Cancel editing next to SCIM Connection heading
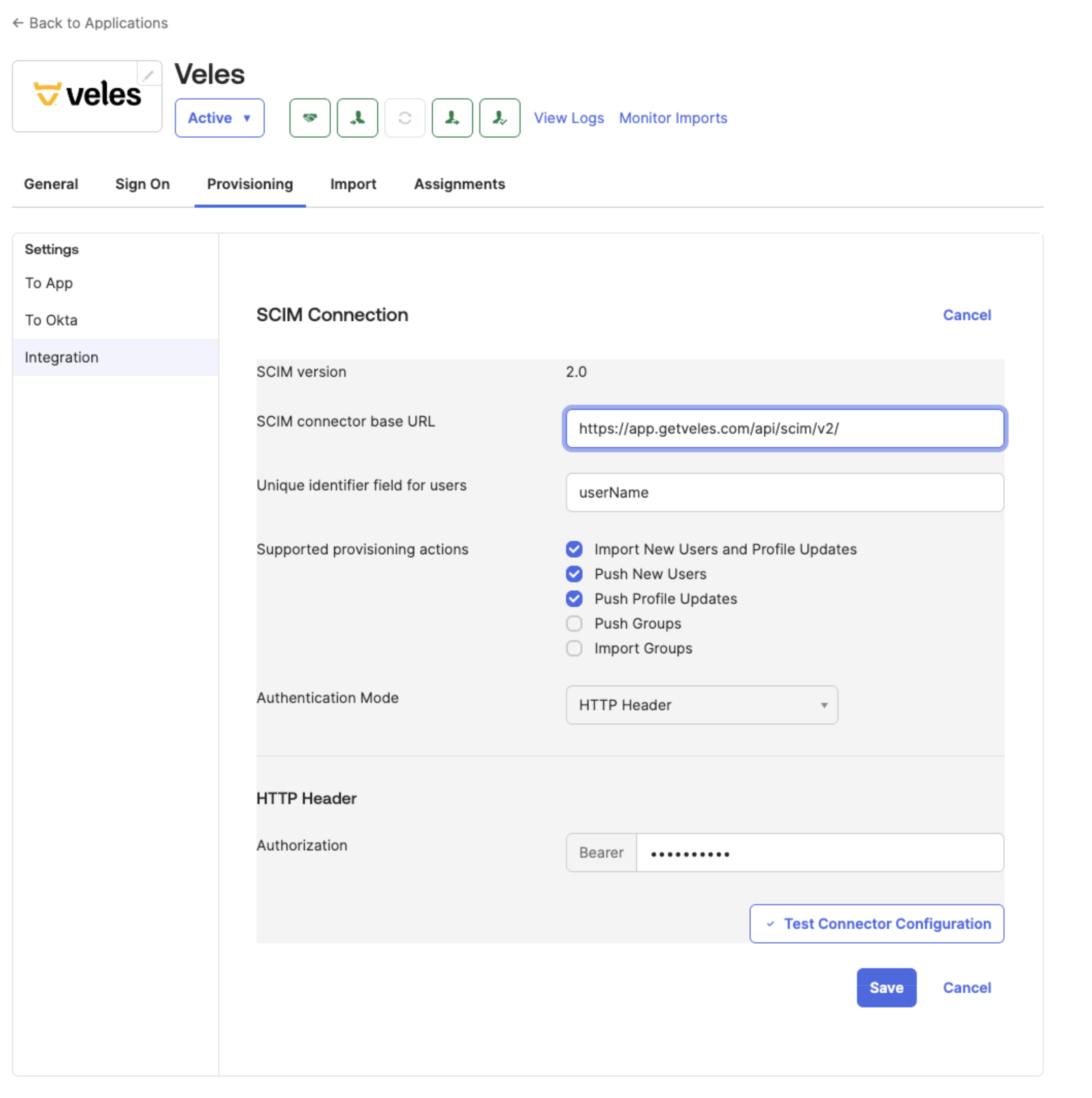The height and width of the screenshot is (1098, 1092). (967, 315)
